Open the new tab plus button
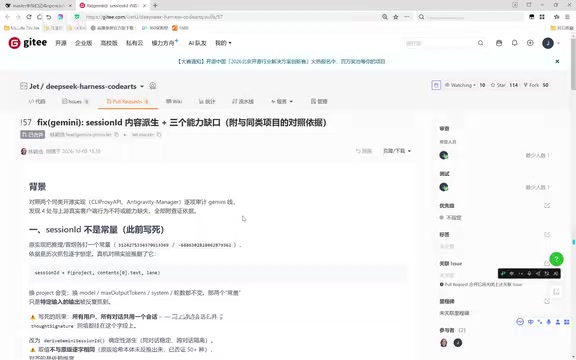The image size is (576, 360). [x=155, y=6]
